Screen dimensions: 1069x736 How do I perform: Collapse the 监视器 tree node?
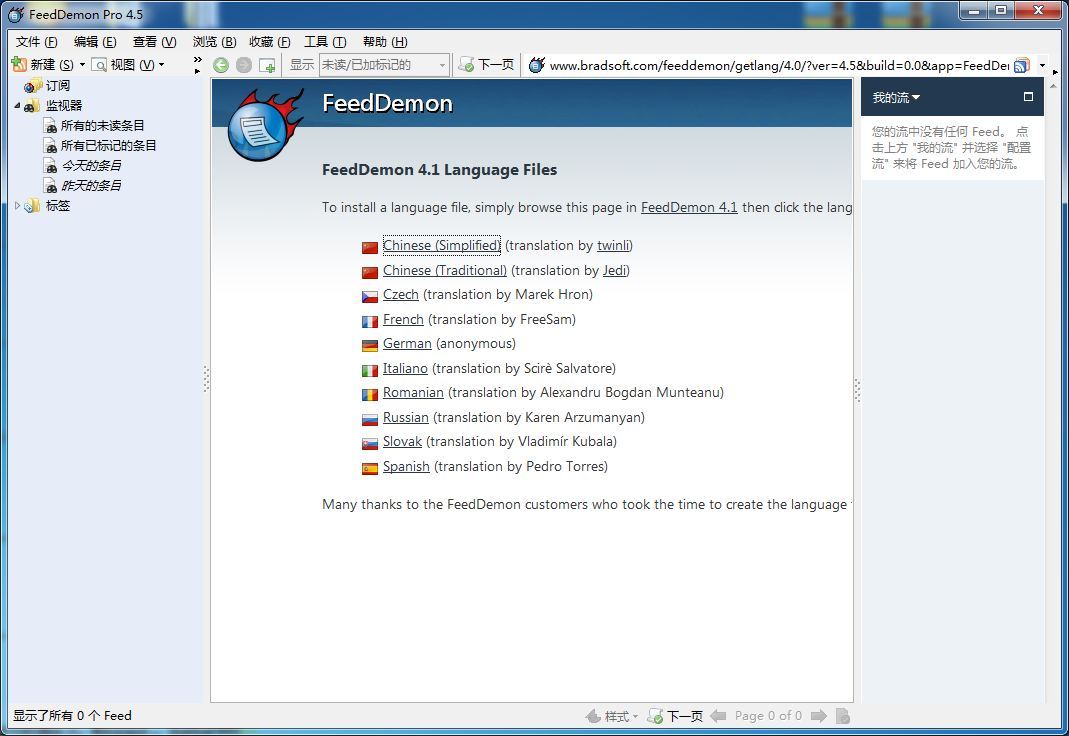(17, 106)
